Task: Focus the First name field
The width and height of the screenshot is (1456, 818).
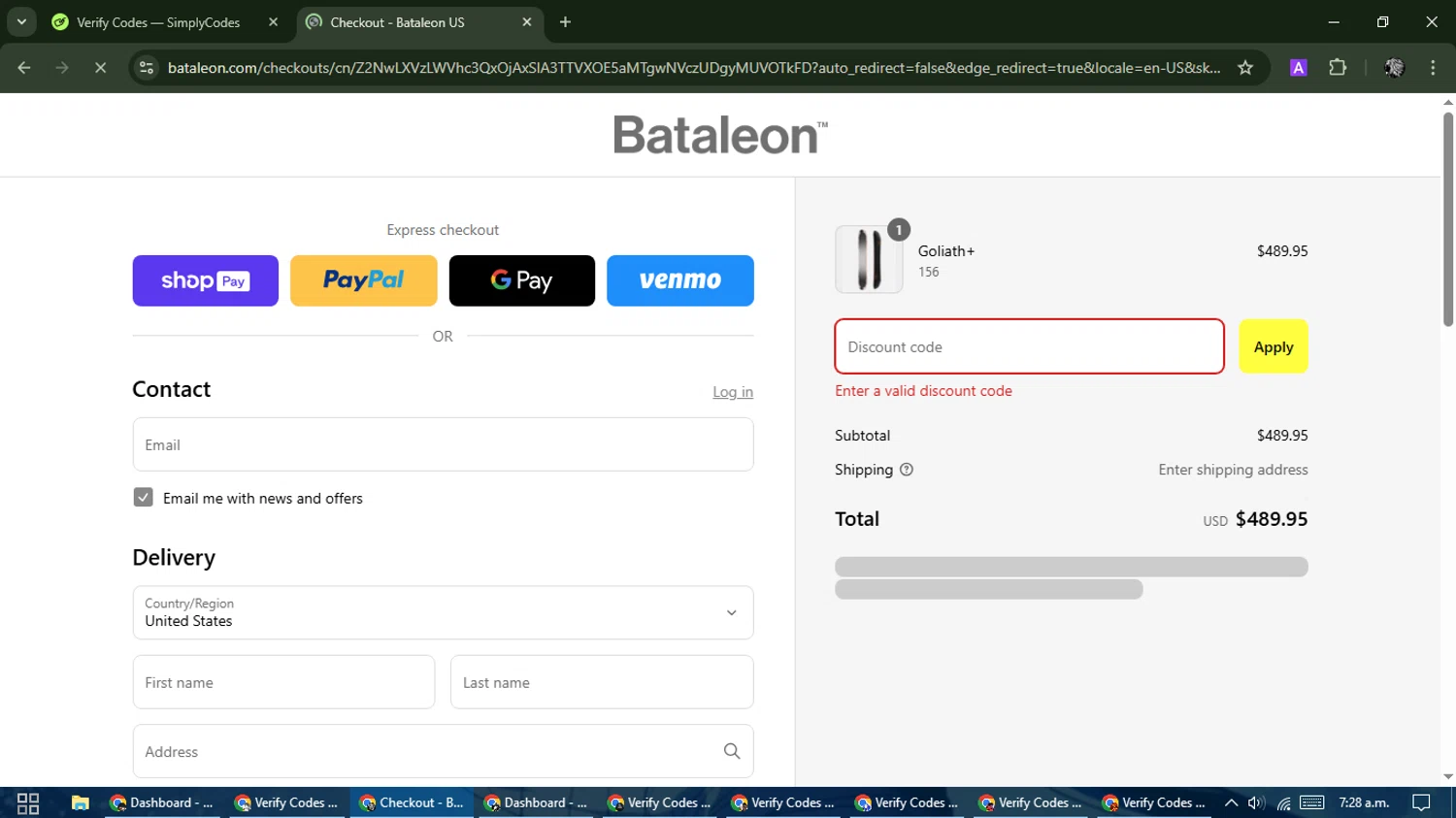Action: click(283, 682)
